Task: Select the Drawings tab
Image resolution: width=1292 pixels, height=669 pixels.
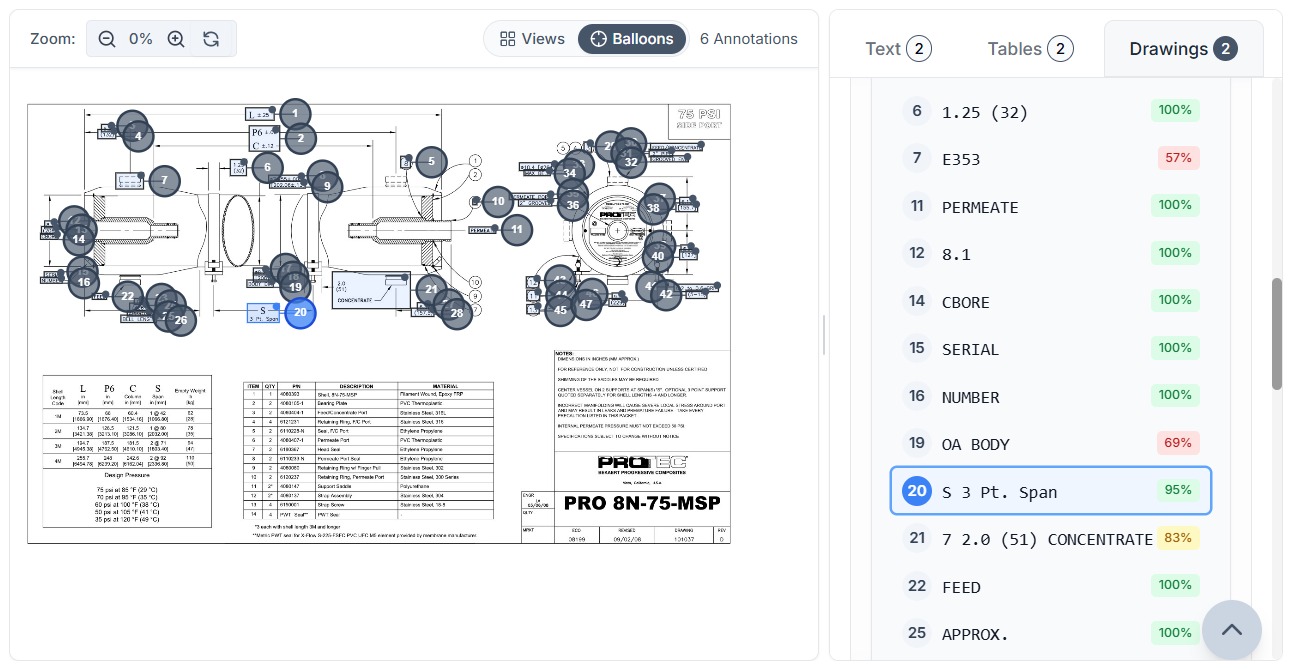Action: [x=1183, y=49]
